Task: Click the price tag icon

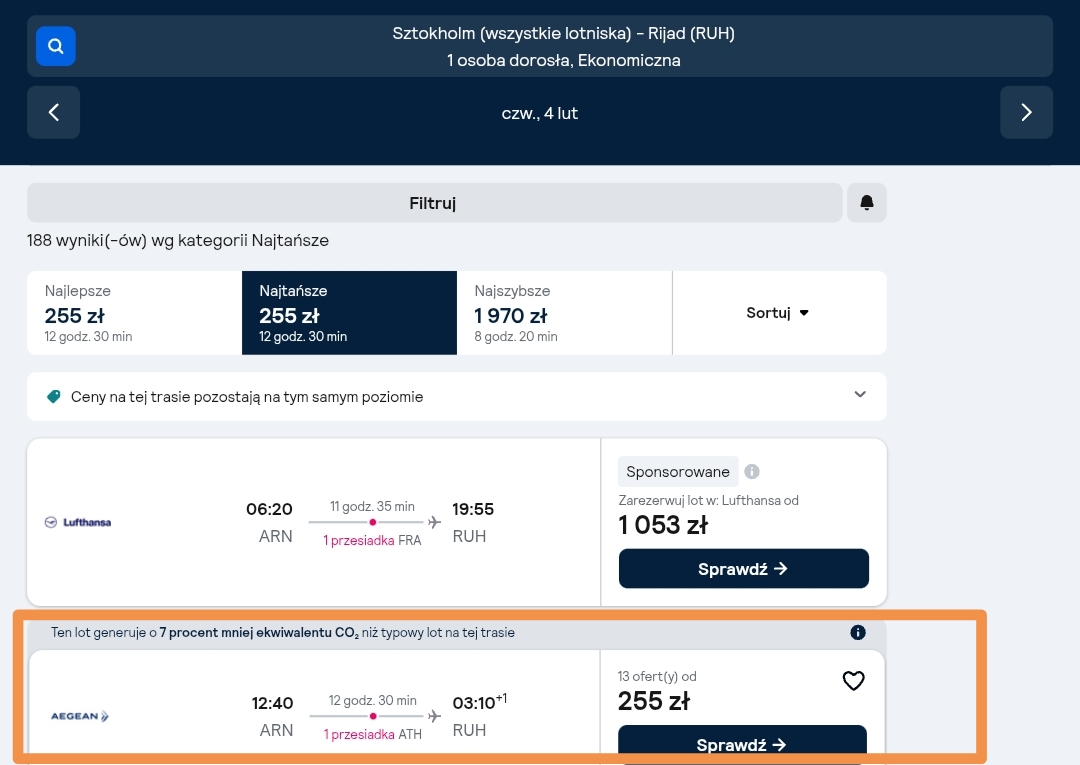Action: pos(53,397)
